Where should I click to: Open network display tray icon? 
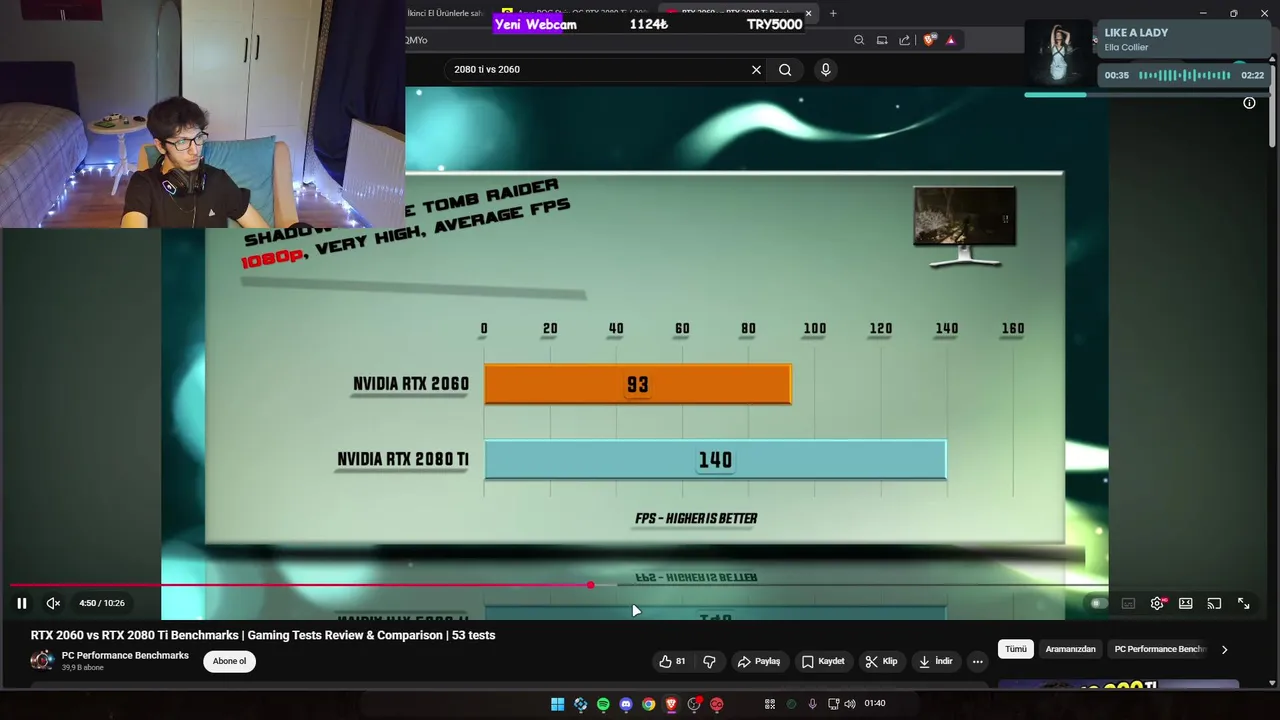(x=833, y=704)
